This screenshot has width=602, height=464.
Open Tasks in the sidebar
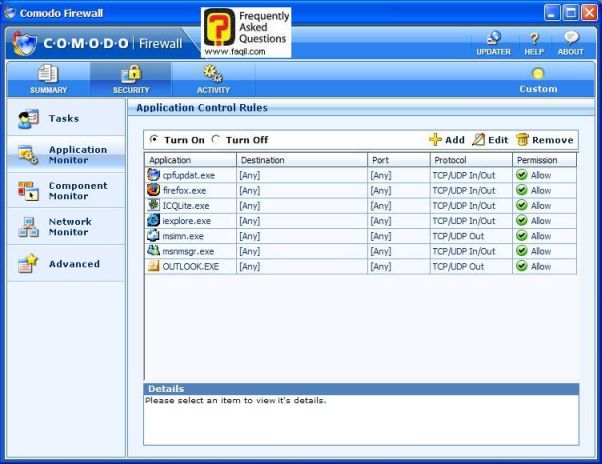click(x=66, y=118)
